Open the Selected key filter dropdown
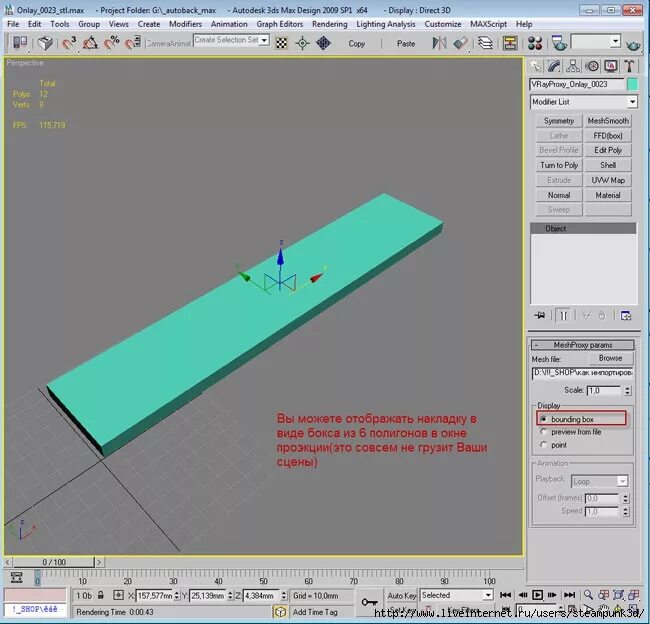The image size is (650, 624). coord(456,595)
